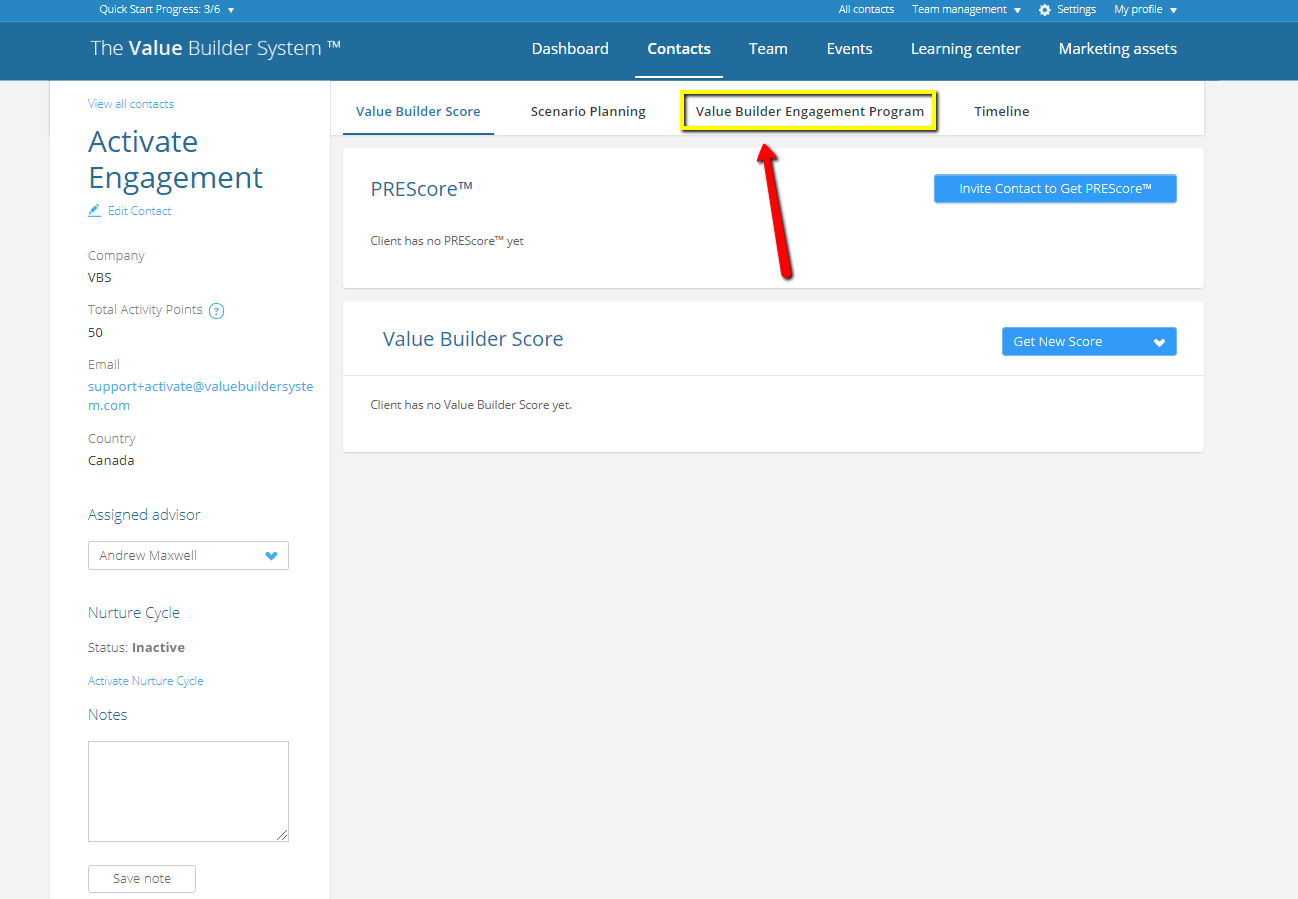Expand the Quick Start Progress dropdown
Image resolution: width=1298 pixels, height=899 pixels.
pos(167,9)
